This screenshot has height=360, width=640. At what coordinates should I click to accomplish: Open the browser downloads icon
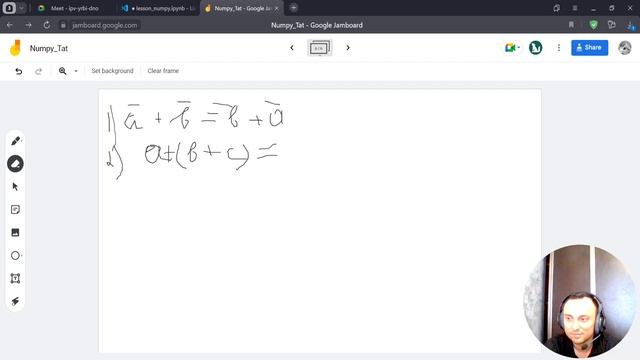pyautogui.click(x=631, y=26)
